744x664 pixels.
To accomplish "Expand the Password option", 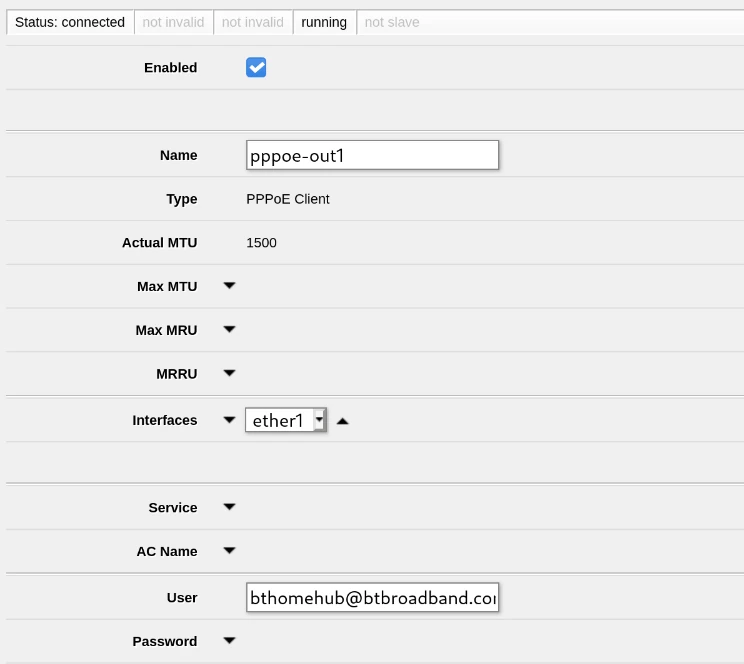I will click(229, 641).
